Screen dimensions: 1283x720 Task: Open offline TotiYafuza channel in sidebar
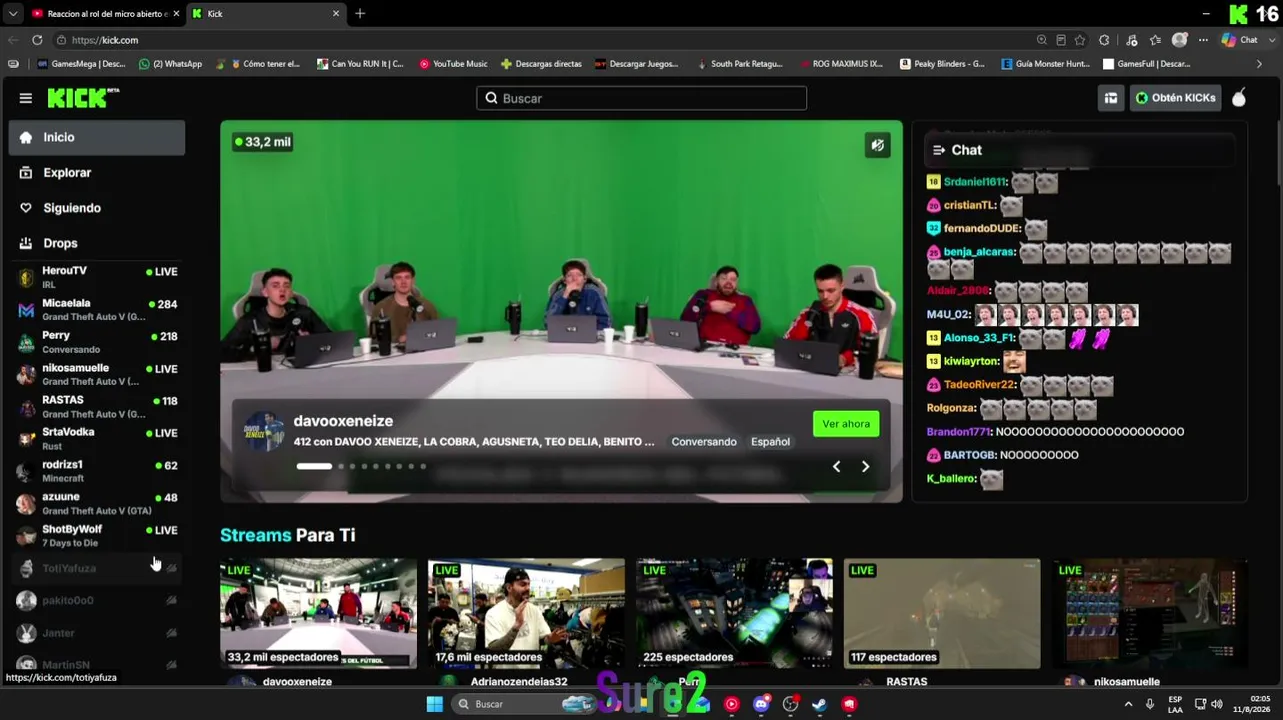(97, 568)
